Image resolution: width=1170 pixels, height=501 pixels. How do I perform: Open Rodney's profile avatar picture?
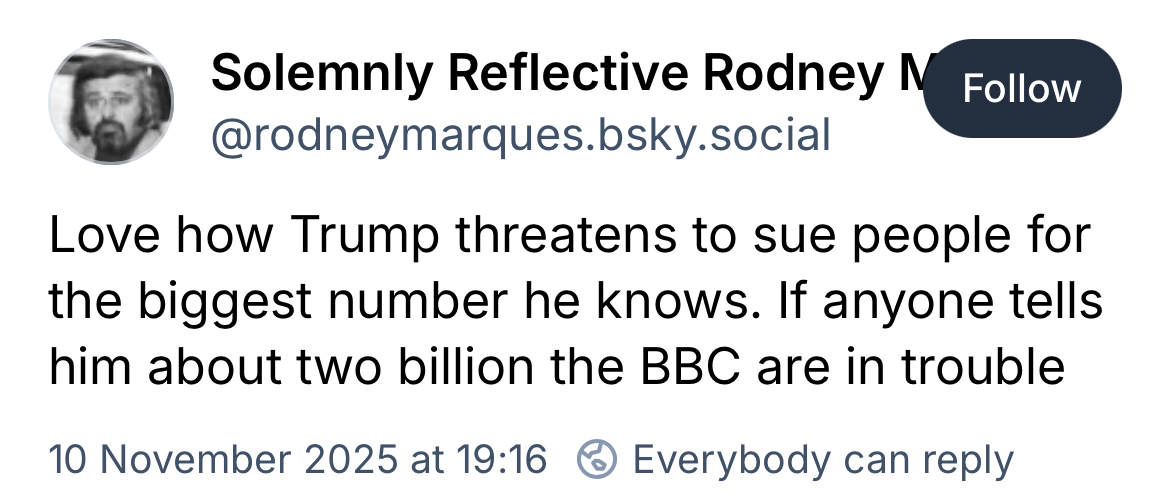[x=111, y=103]
